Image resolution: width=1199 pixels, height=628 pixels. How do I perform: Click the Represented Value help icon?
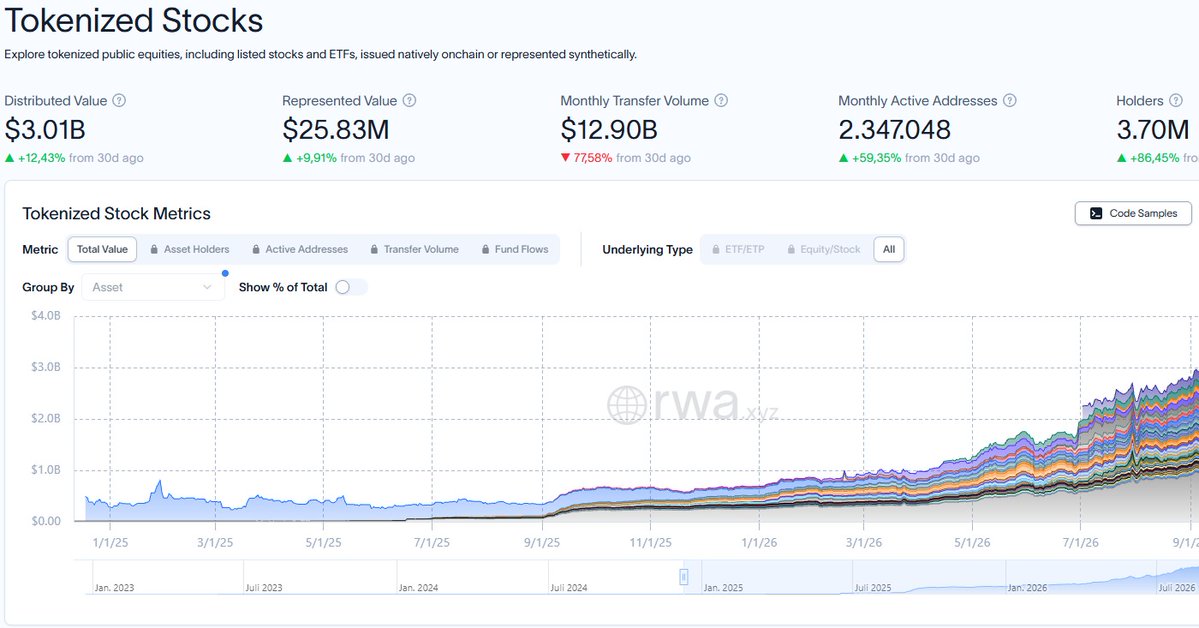(409, 100)
